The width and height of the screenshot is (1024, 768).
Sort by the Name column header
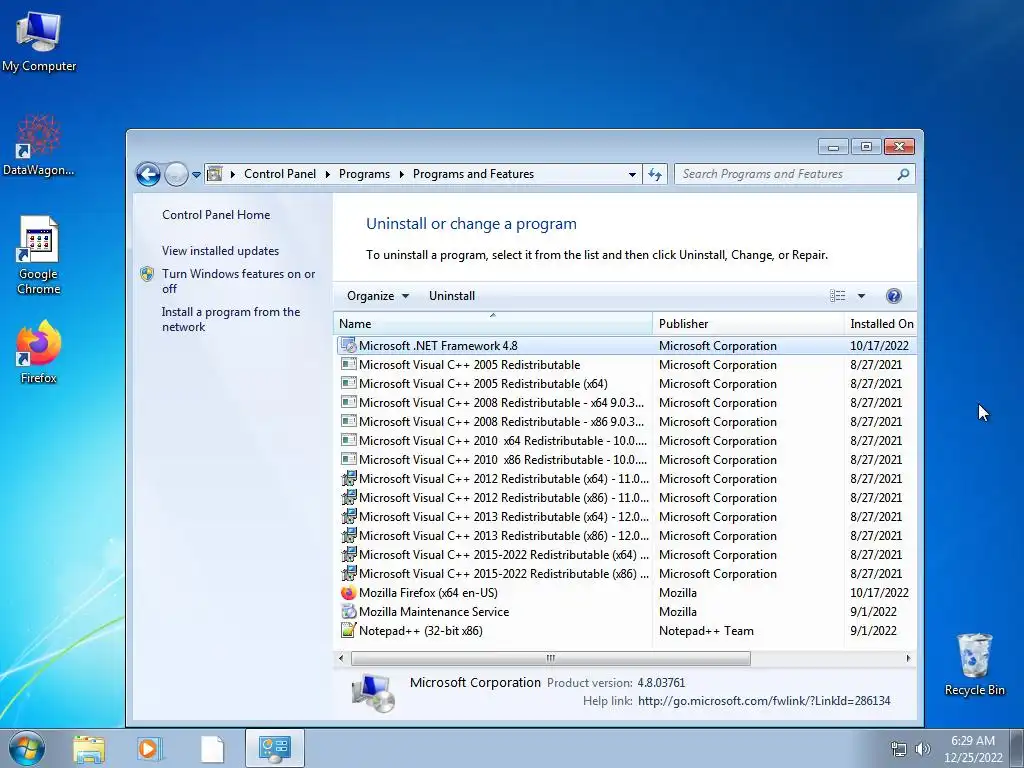tap(492, 323)
